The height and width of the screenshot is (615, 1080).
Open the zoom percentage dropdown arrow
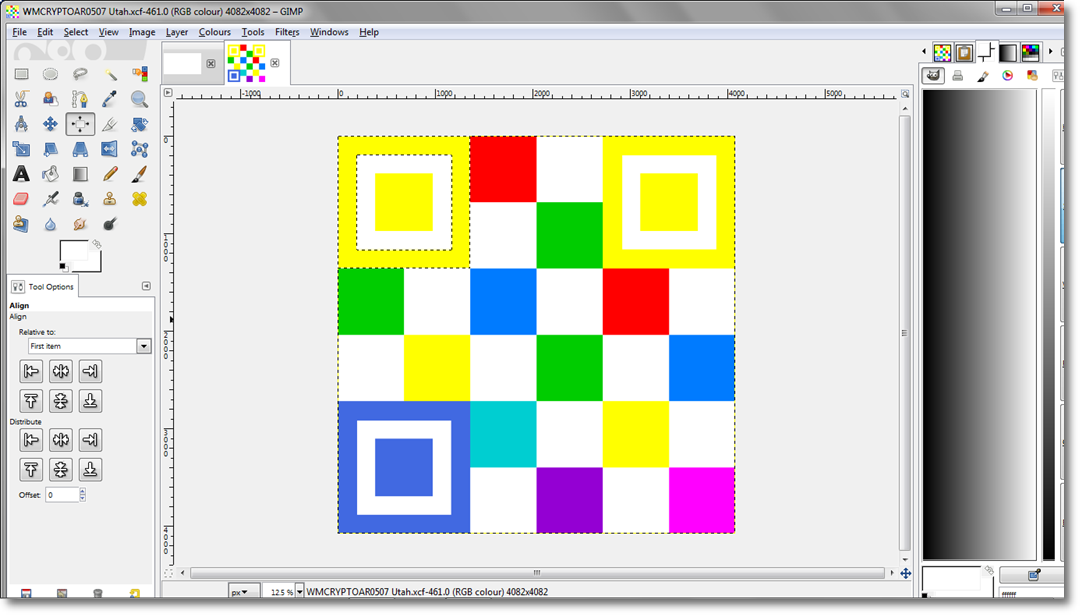(300, 592)
